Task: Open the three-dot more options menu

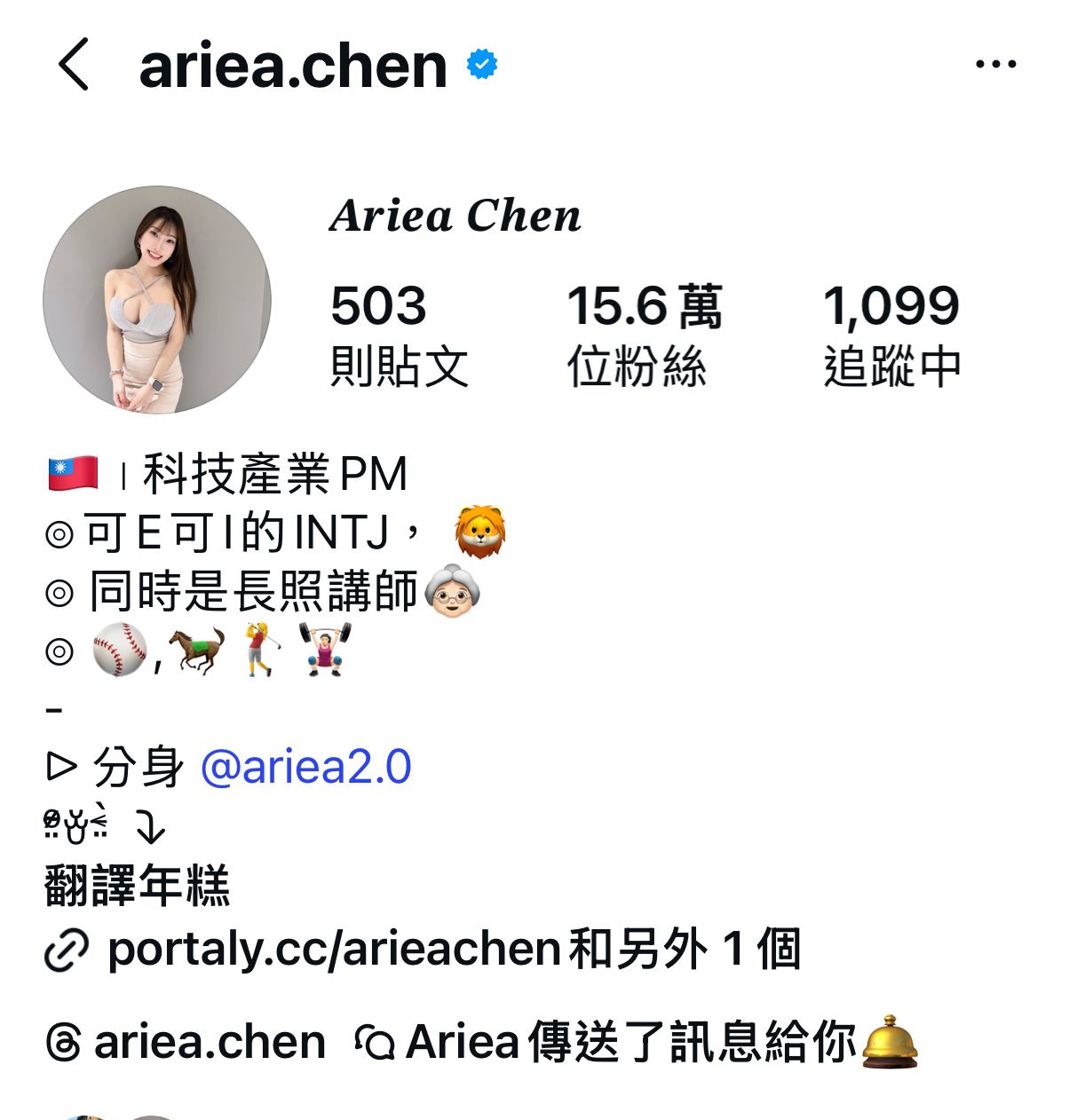Action: [x=995, y=64]
